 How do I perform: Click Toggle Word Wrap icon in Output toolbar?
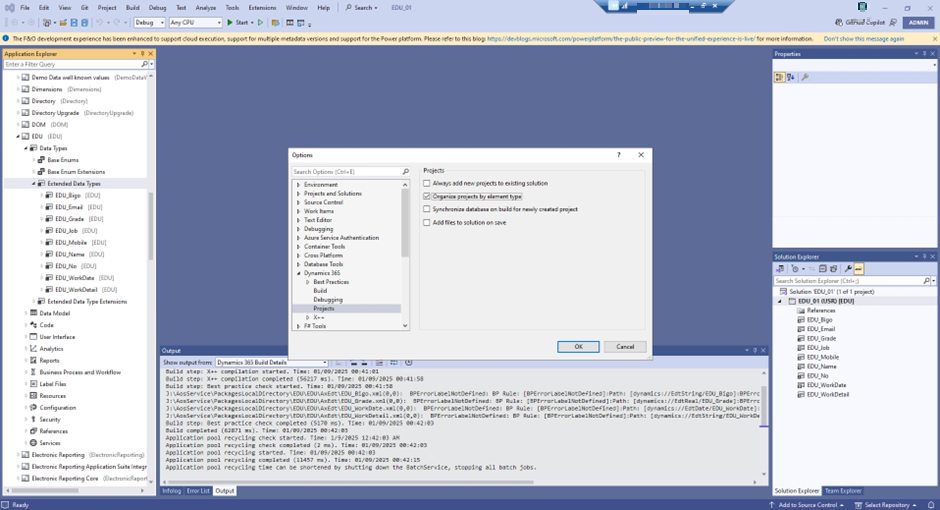pyautogui.click(x=393, y=363)
